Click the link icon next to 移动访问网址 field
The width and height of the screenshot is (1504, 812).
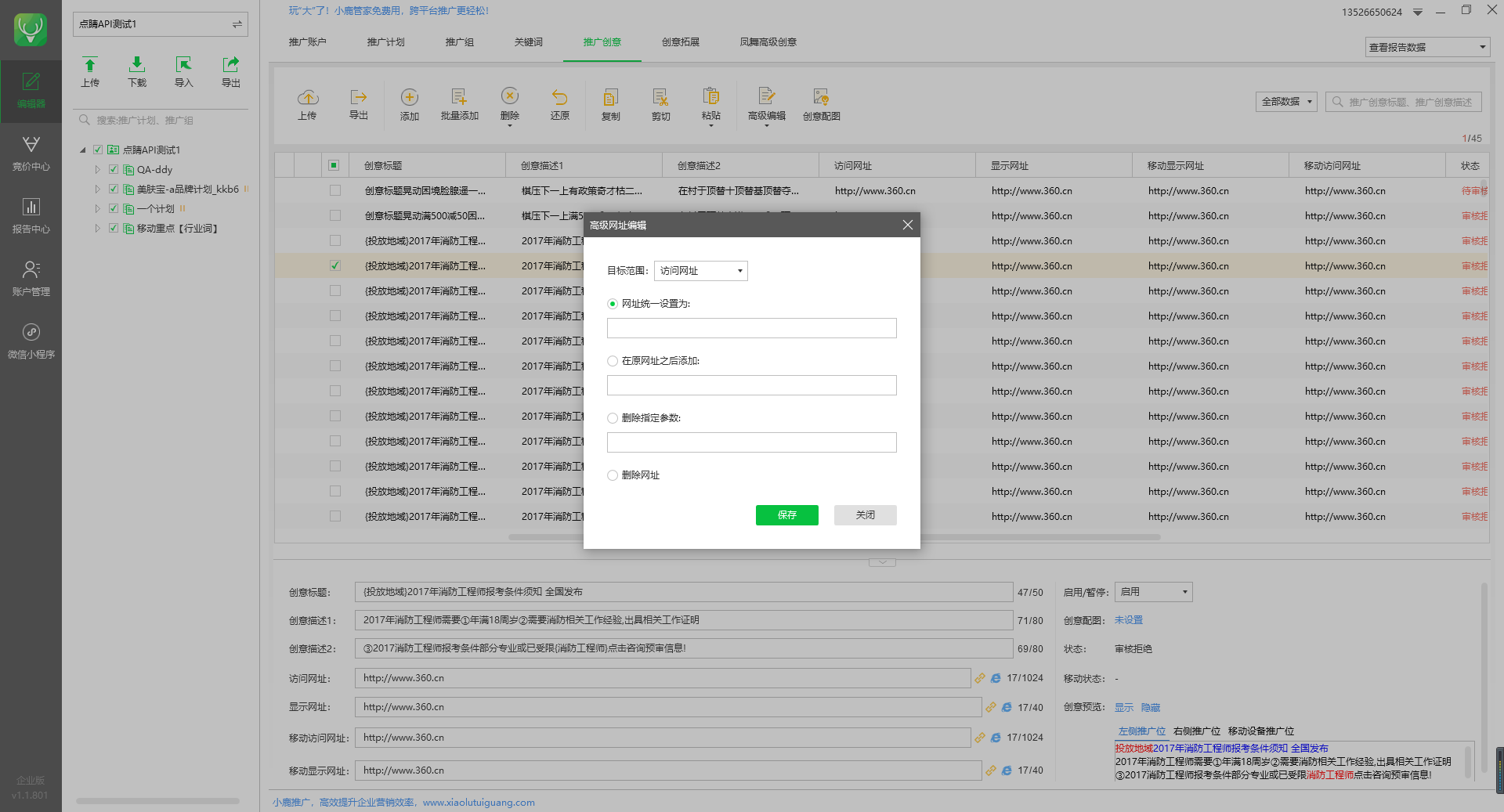[x=980, y=738]
